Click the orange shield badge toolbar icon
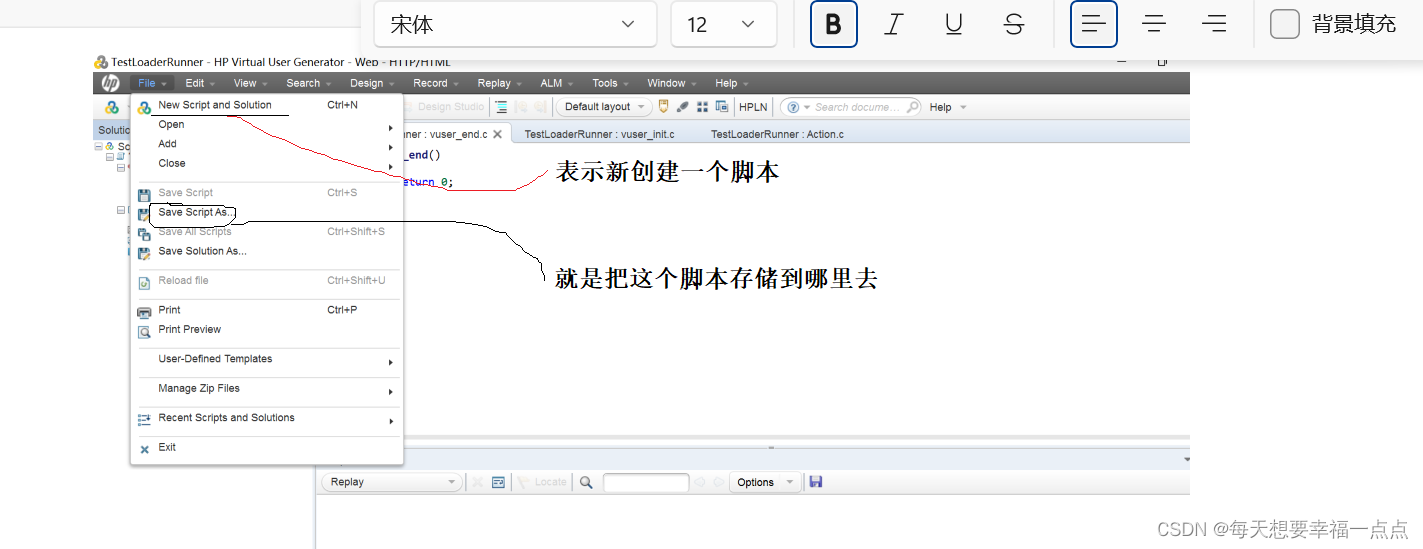The height and width of the screenshot is (549, 1423). point(664,107)
